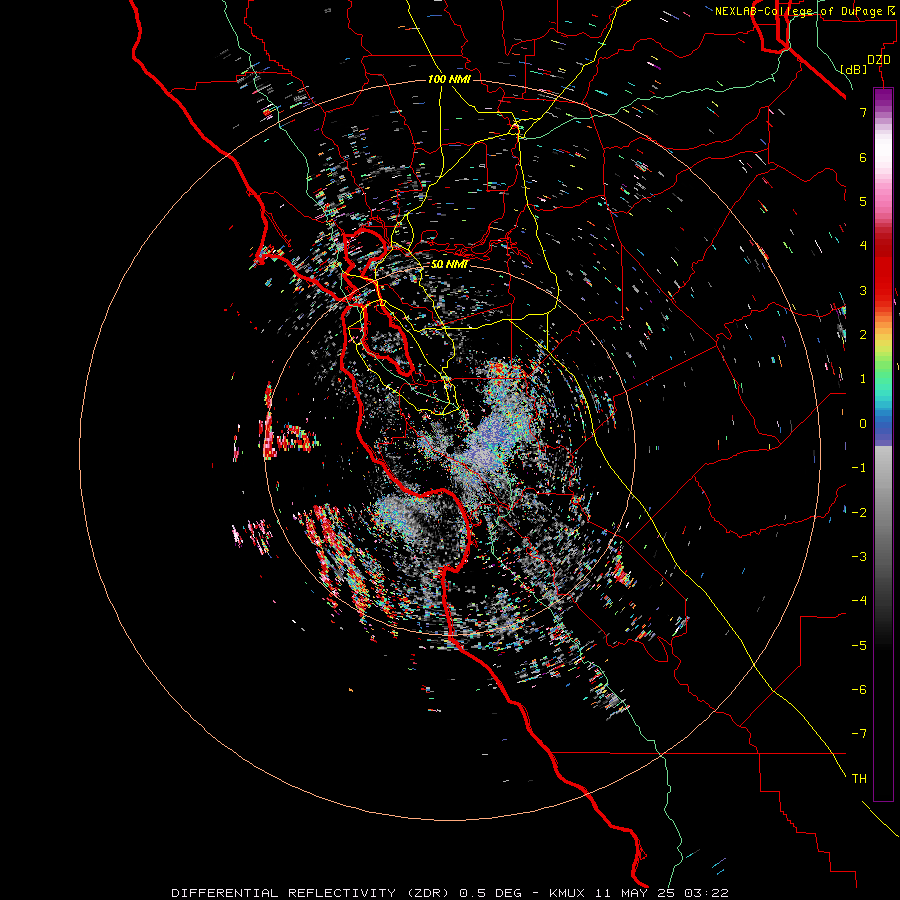Click the 5 value on the color scale
Viewport: 900px width, 900px height.
(x=863, y=201)
